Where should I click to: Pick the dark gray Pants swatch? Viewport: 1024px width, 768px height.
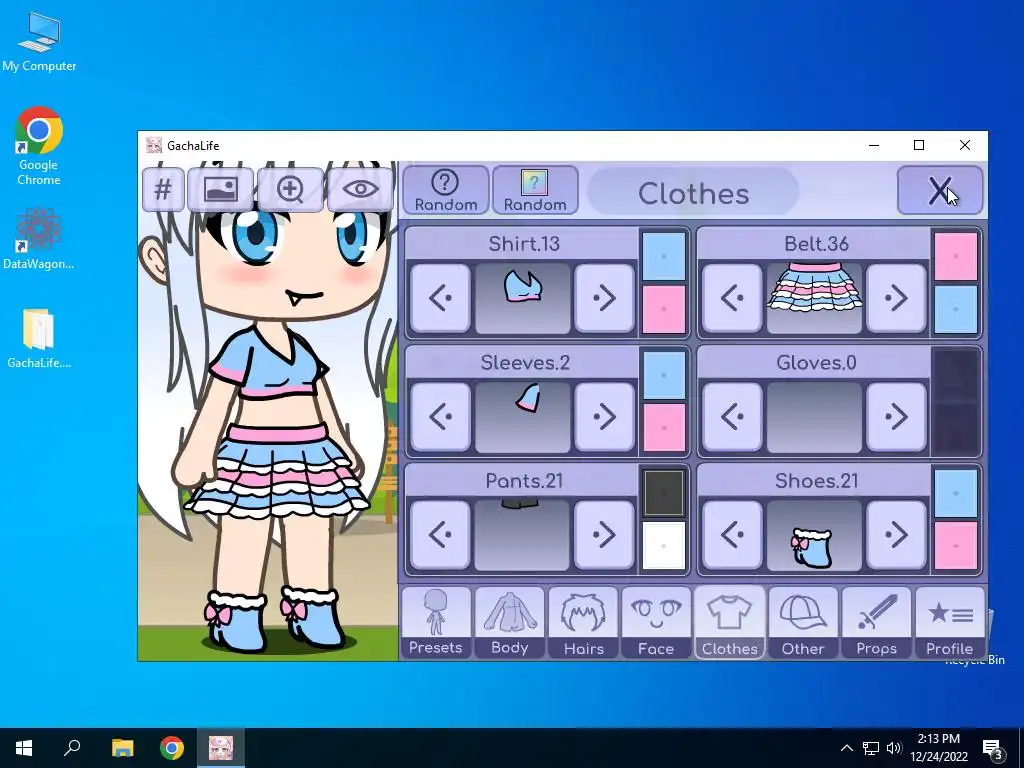(664, 493)
